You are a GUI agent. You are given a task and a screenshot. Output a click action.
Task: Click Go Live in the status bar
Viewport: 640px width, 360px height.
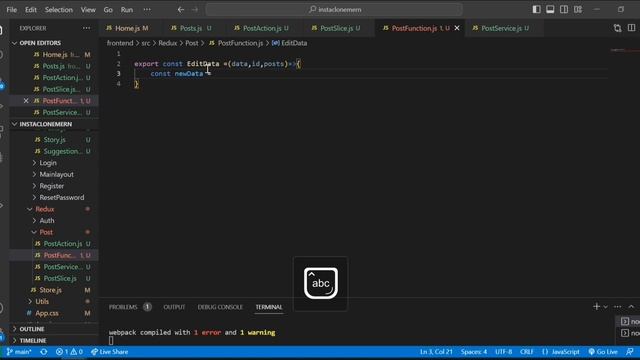603,352
